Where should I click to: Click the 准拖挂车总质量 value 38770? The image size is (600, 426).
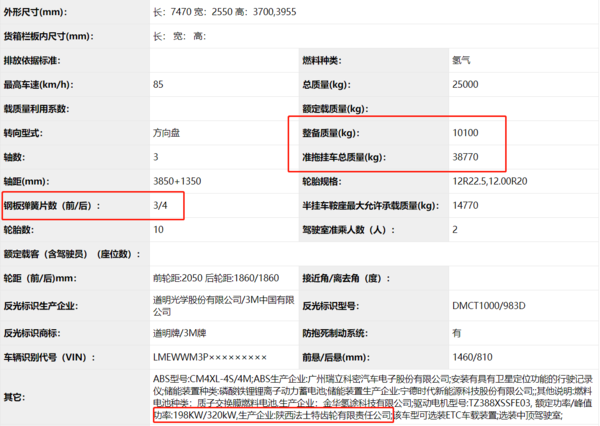[x=467, y=157]
